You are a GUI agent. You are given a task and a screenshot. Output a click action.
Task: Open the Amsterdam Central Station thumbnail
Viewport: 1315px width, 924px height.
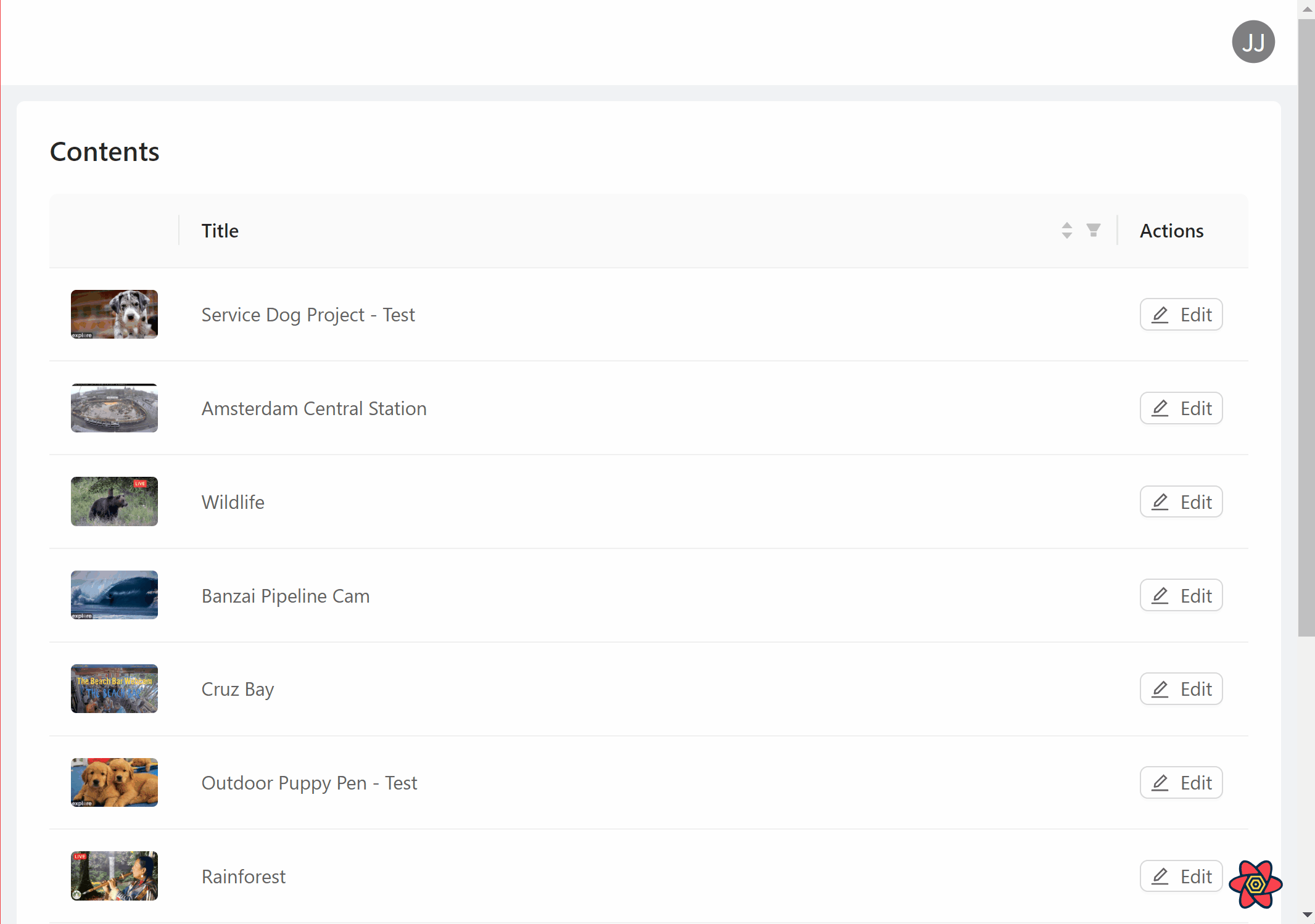(x=114, y=408)
